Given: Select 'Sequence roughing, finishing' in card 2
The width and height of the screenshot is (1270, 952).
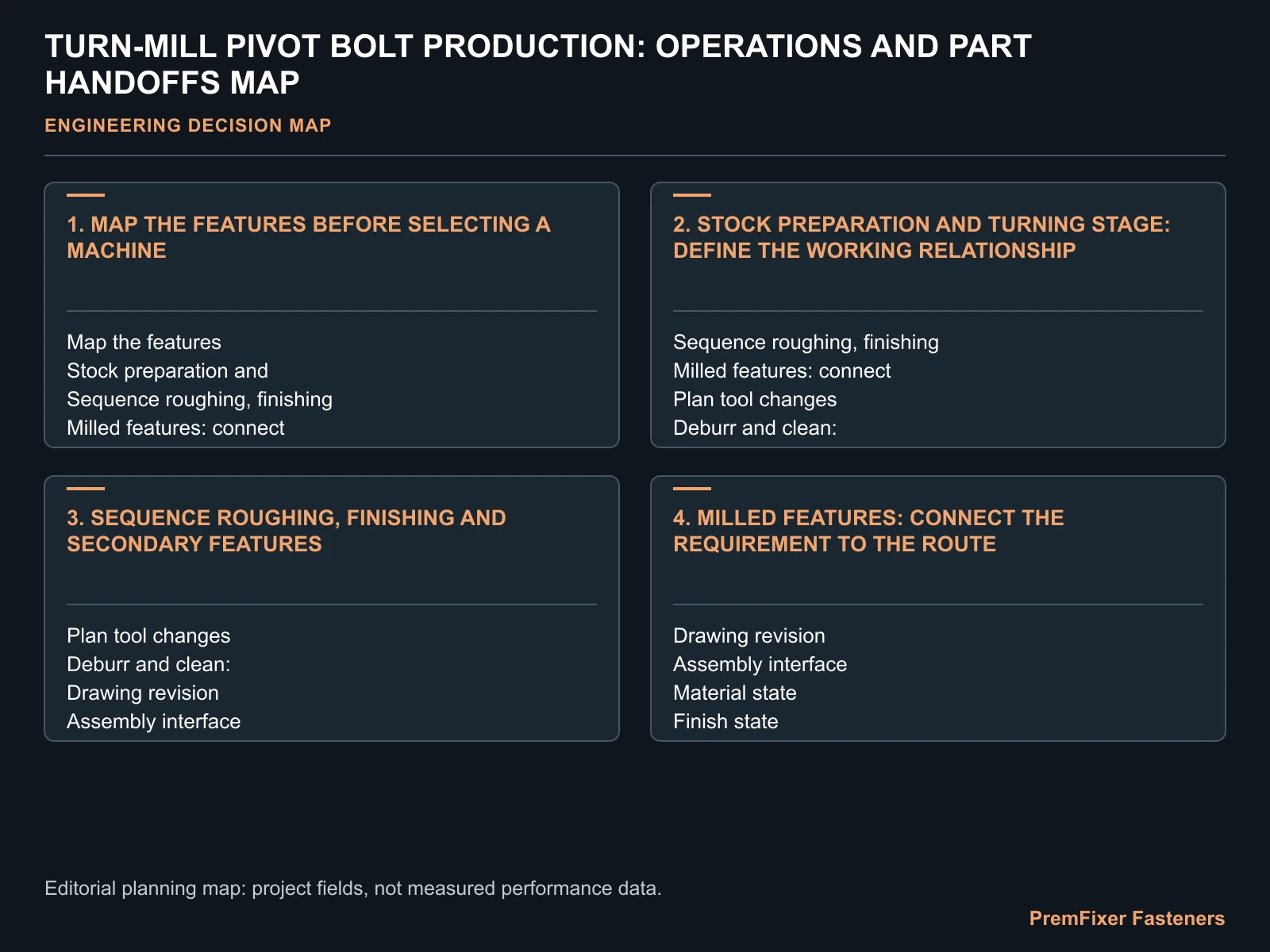Looking at the screenshot, I should point(806,342).
